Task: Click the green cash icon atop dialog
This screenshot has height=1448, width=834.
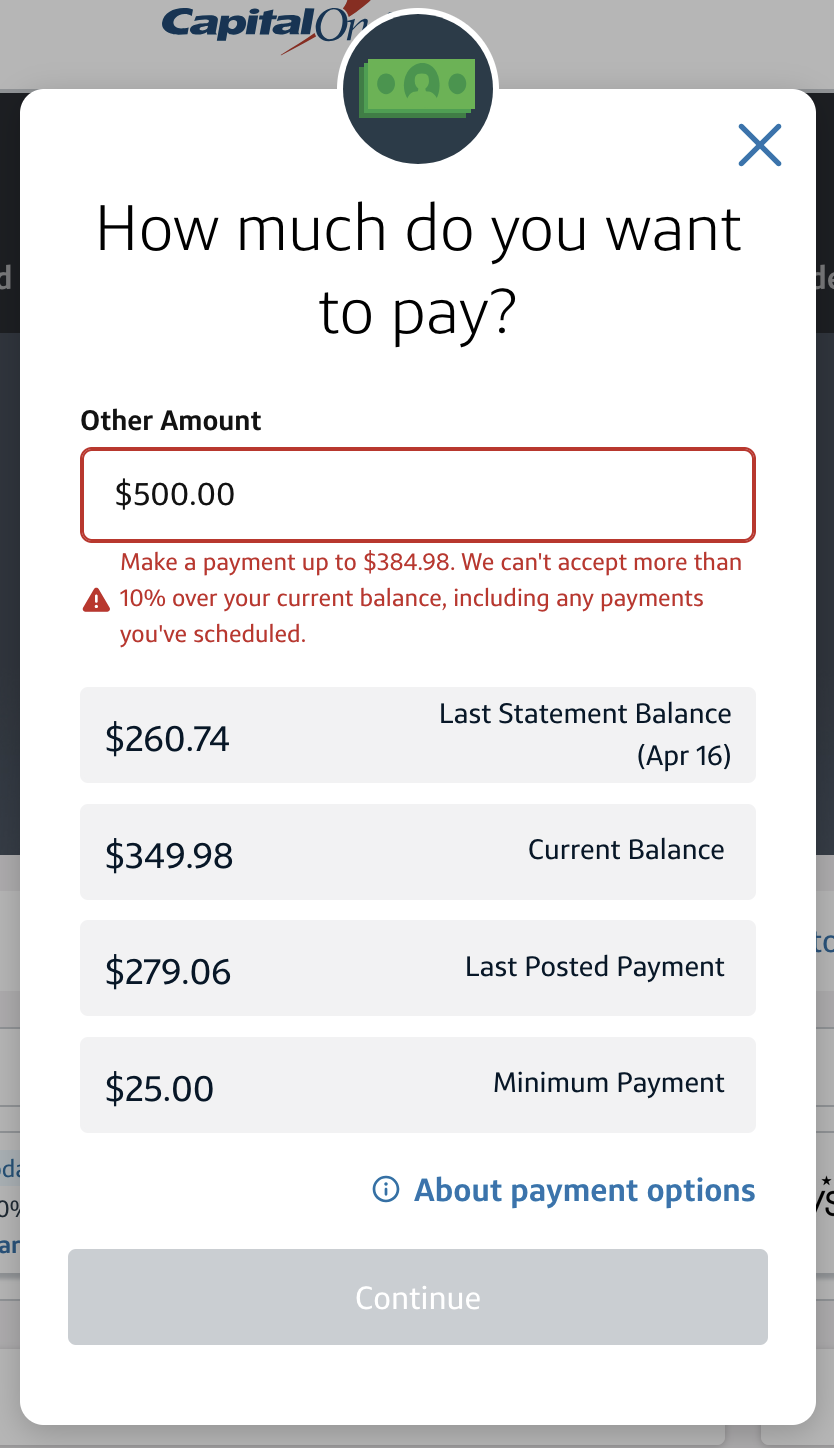Action: (x=418, y=88)
